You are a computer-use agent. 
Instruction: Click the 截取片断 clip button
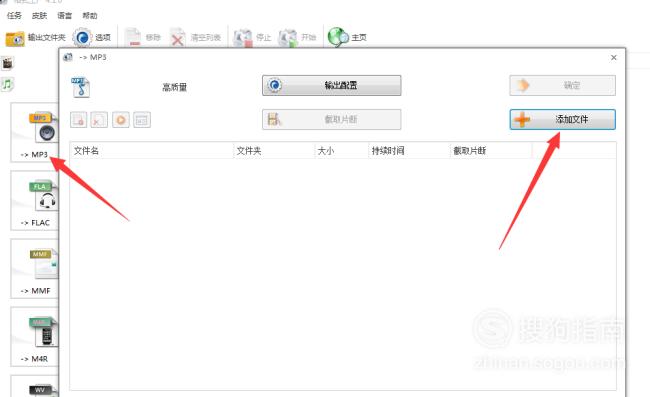pos(332,120)
